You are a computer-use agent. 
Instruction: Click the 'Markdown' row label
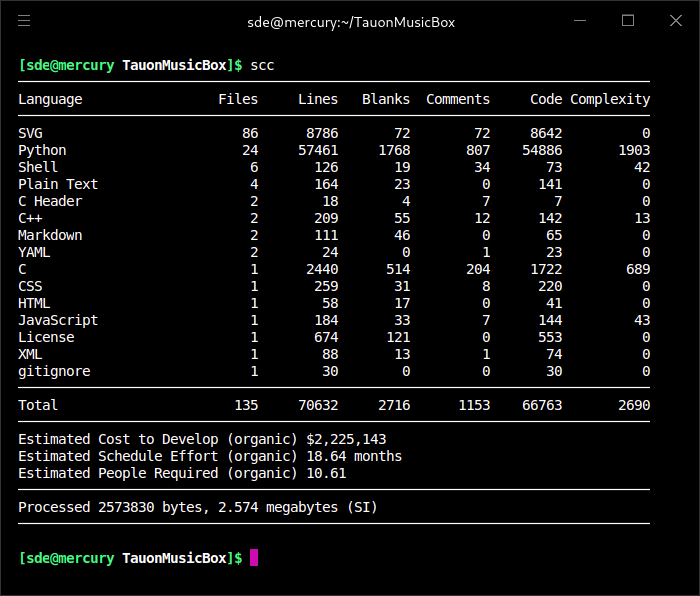click(50, 235)
